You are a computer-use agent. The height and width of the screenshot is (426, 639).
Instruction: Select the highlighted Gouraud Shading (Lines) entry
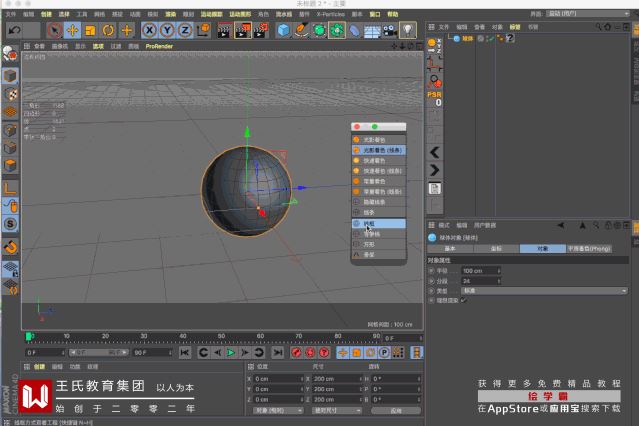pyautogui.click(x=379, y=150)
